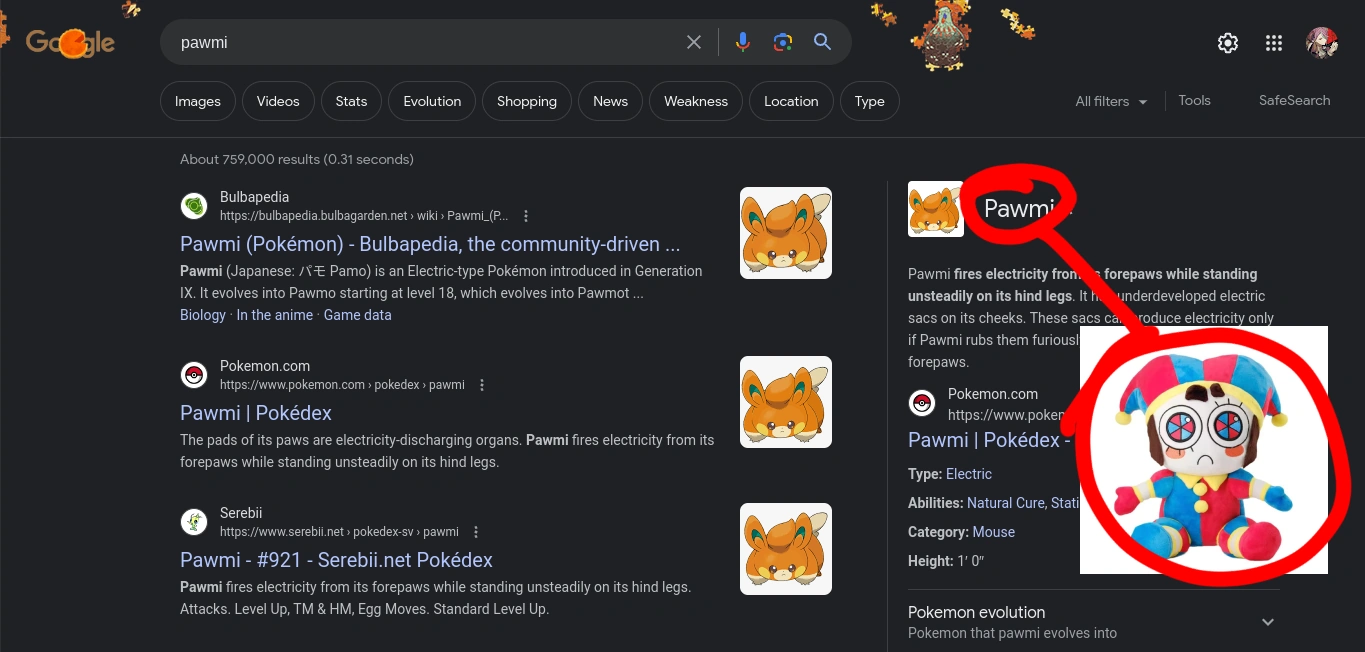
Task: Click the Google logo
Action: (68, 42)
